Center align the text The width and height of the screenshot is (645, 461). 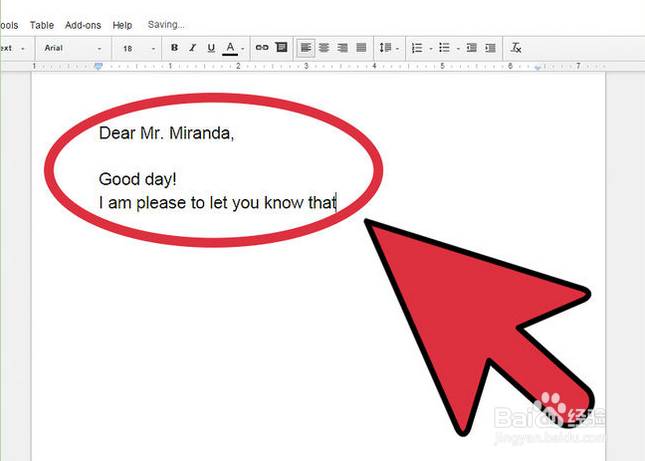324,48
